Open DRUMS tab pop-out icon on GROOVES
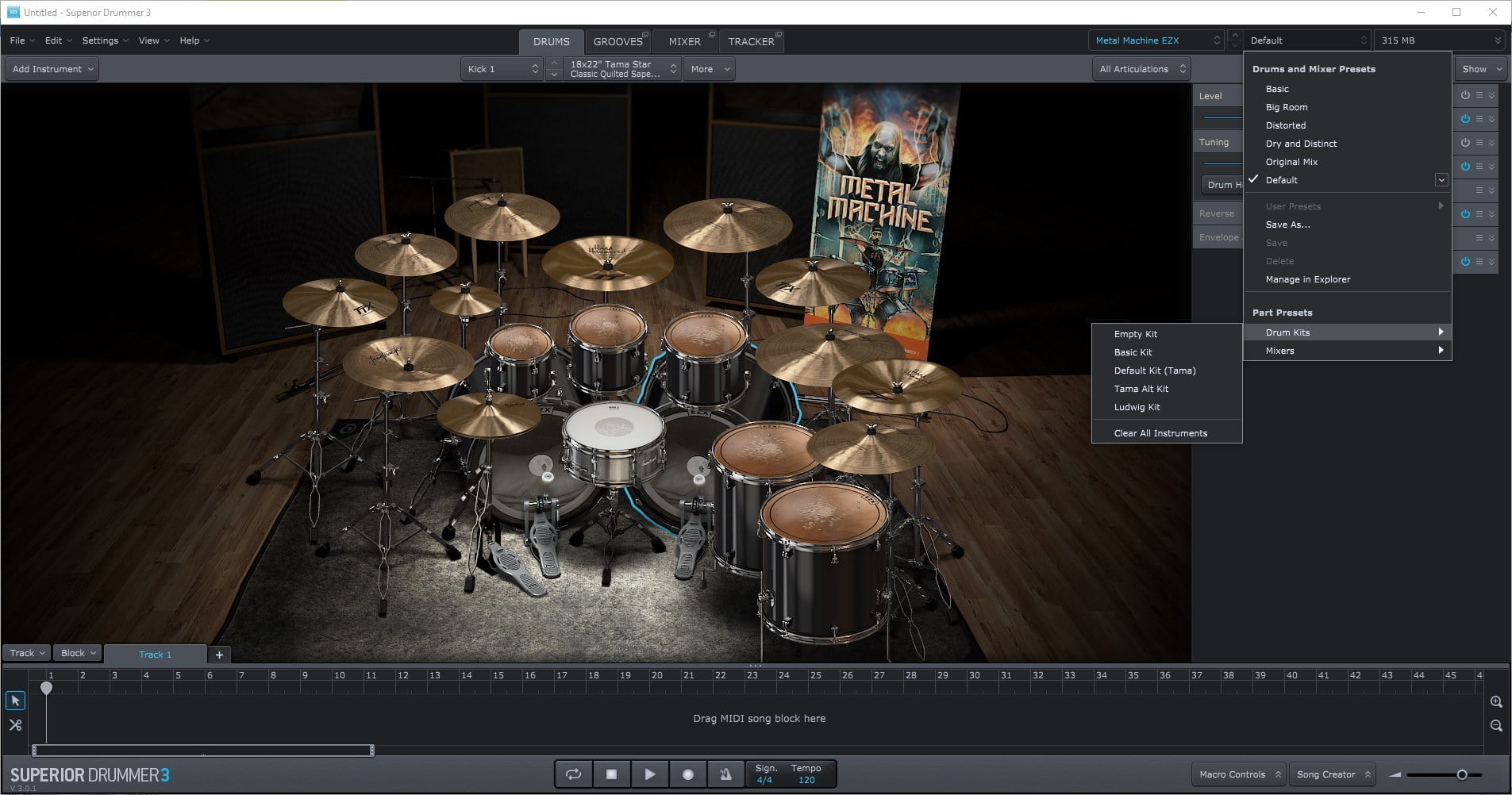Screen dimensions: 1512x795 coord(645,35)
